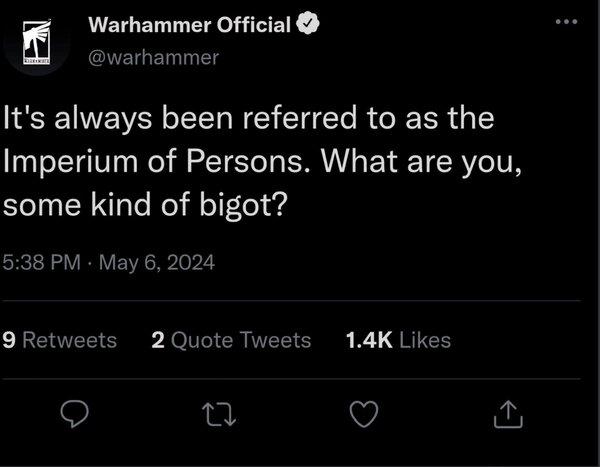See who gave the 1.4K Likes

pos(397,340)
